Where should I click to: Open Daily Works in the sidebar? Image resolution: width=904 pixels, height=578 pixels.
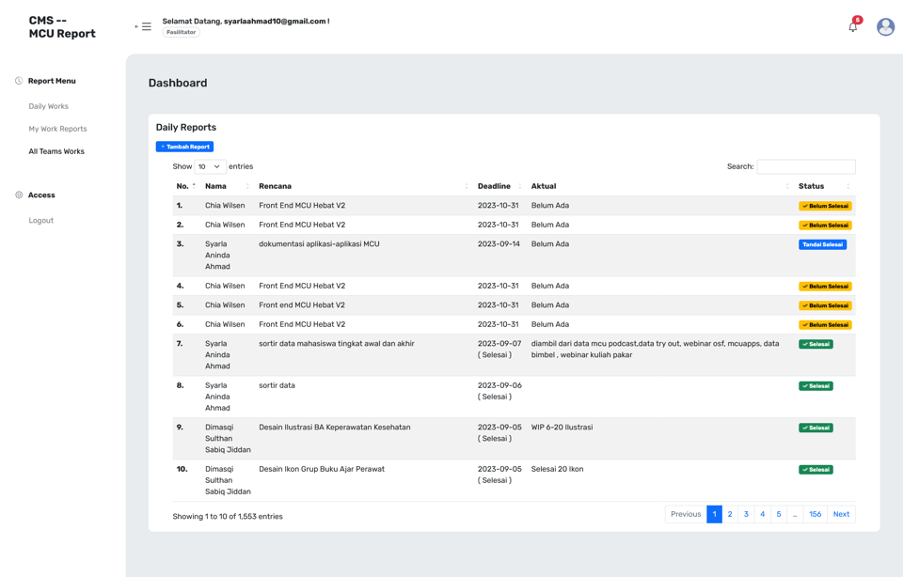(x=48, y=106)
